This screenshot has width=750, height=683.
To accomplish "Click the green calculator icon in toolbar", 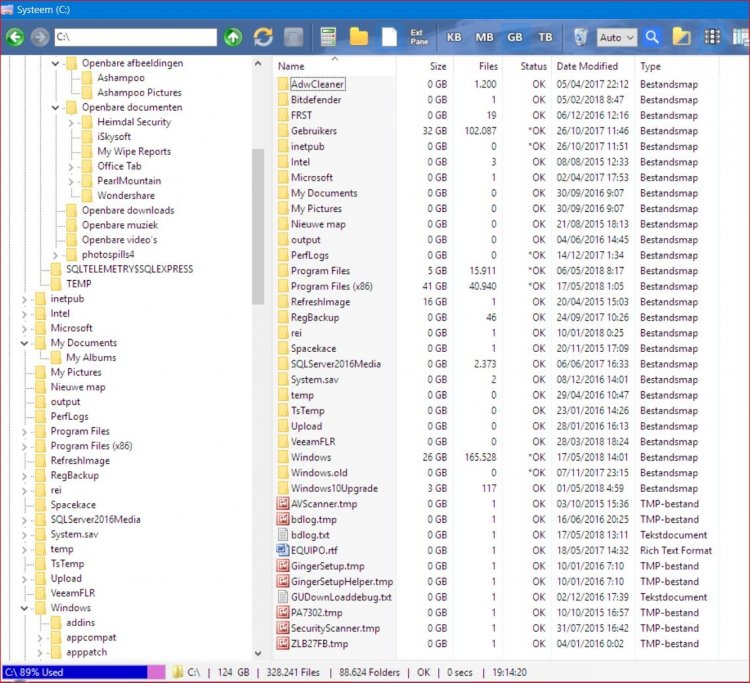I will pyautogui.click(x=327, y=37).
